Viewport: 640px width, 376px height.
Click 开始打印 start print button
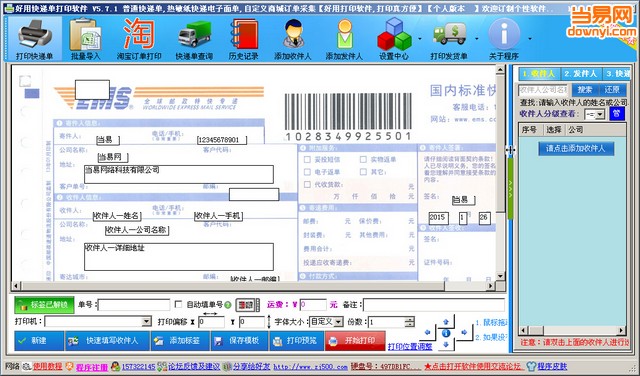355,340
